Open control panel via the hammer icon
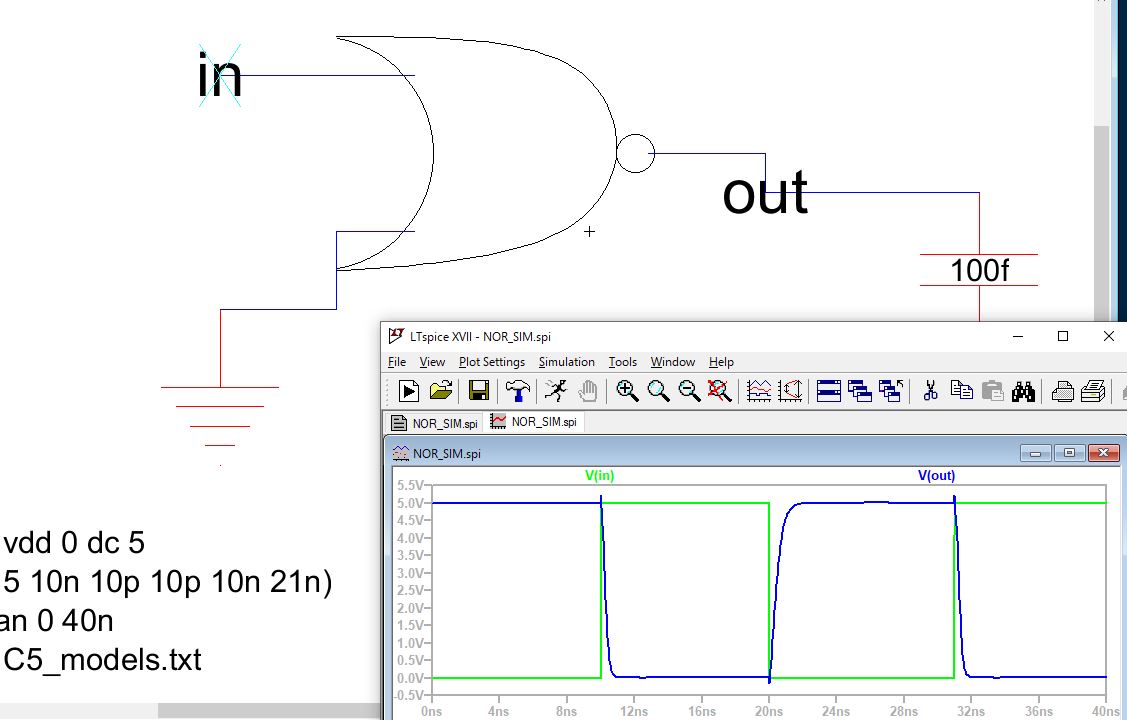Viewport: 1127px width, 720px height. [517, 391]
